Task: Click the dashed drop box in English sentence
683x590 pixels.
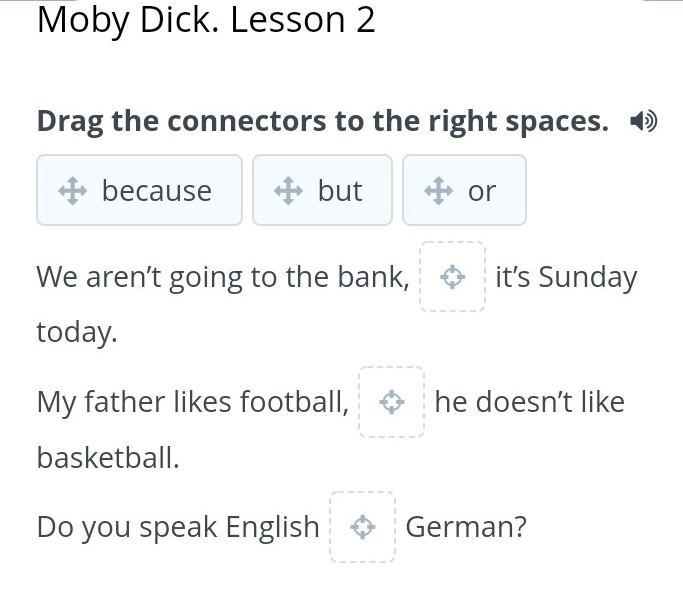Action: pyautogui.click(x=362, y=527)
